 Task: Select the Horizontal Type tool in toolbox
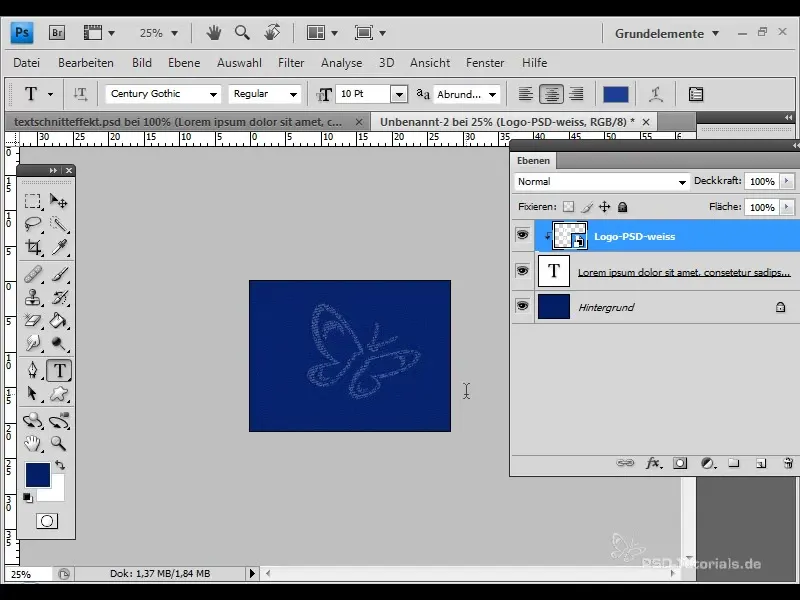coord(59,370)
